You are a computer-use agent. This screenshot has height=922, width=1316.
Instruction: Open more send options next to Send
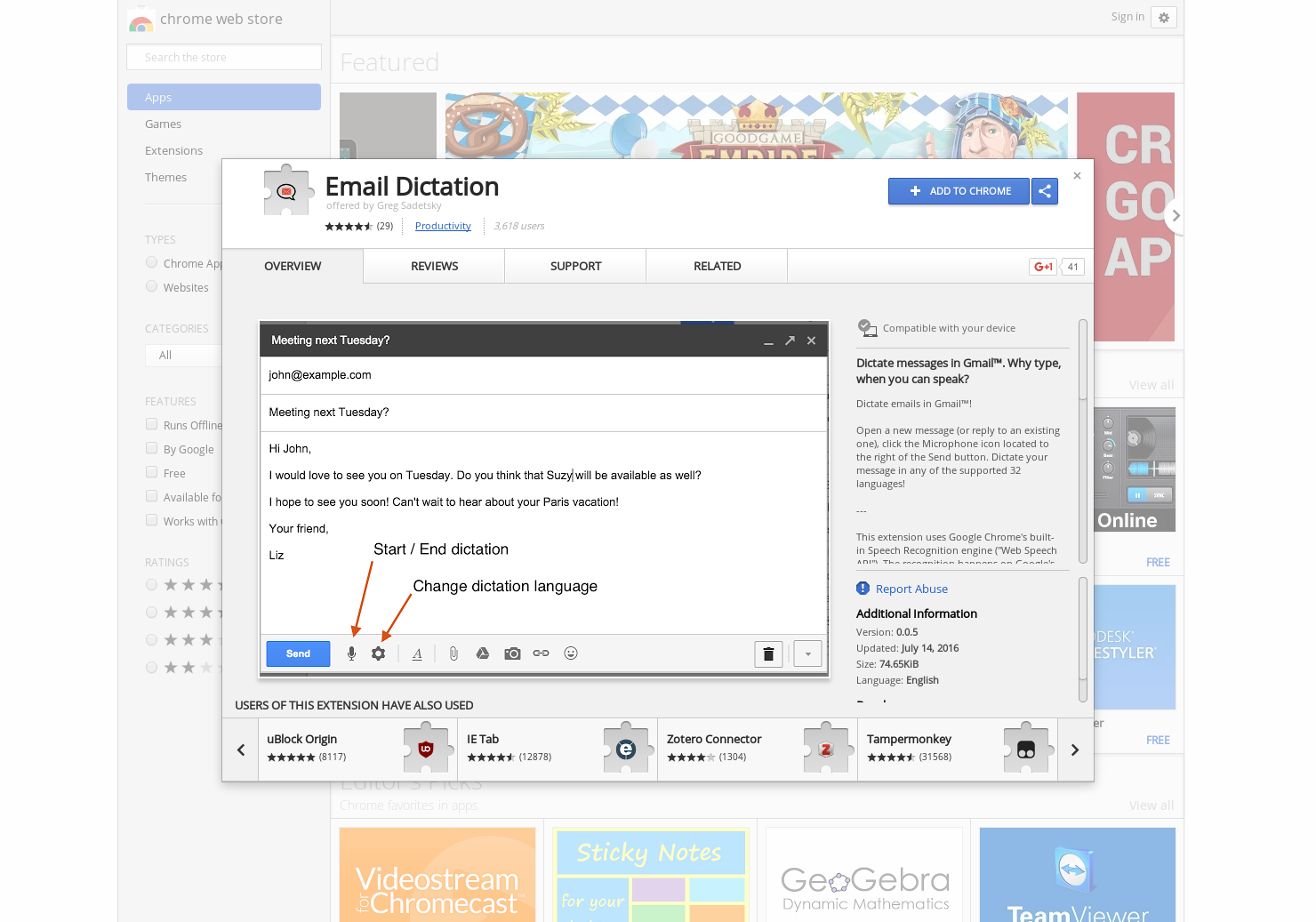(x=807, y=653)
